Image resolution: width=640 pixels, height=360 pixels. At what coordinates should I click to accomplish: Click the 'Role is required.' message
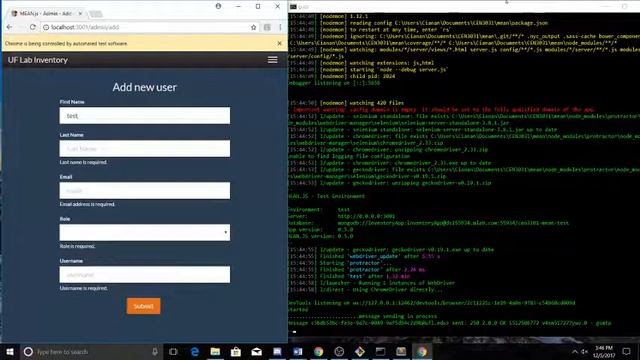pyautogui.click(x=78, y=246)
